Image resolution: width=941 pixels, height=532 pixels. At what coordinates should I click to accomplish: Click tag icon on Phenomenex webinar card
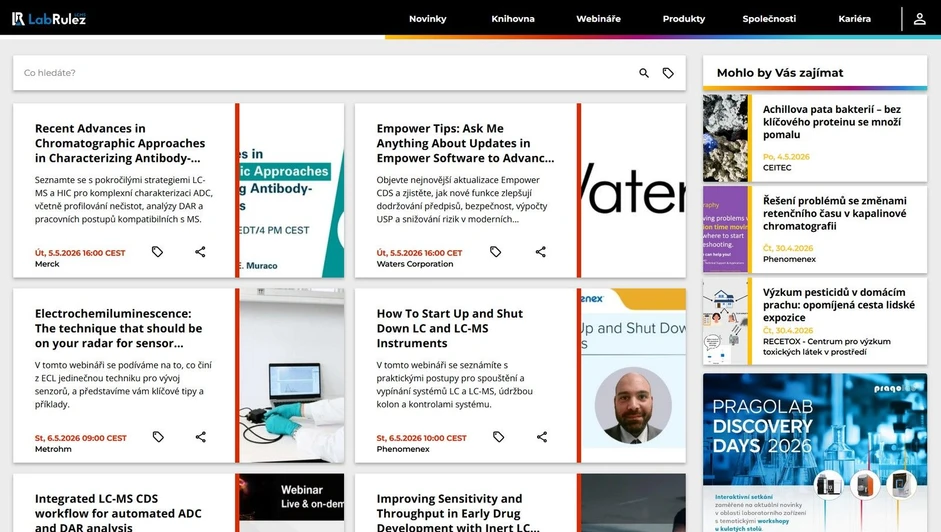click(498, 437)
